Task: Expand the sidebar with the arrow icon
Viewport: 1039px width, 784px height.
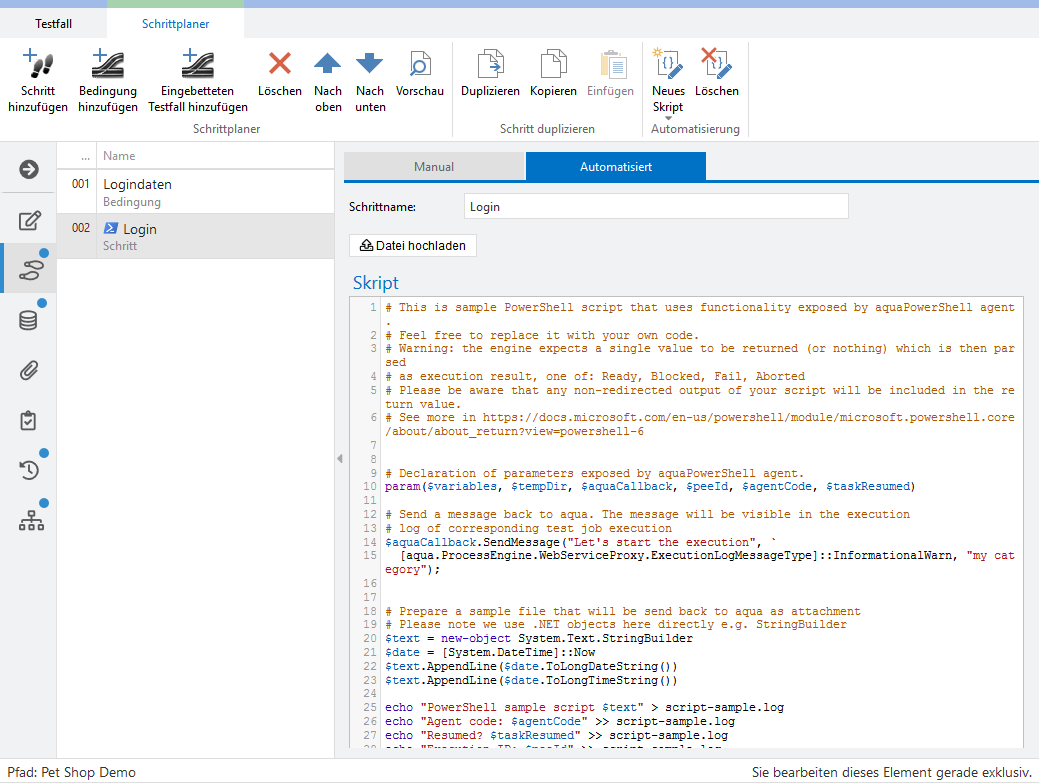Action: (x=29, y=169)
